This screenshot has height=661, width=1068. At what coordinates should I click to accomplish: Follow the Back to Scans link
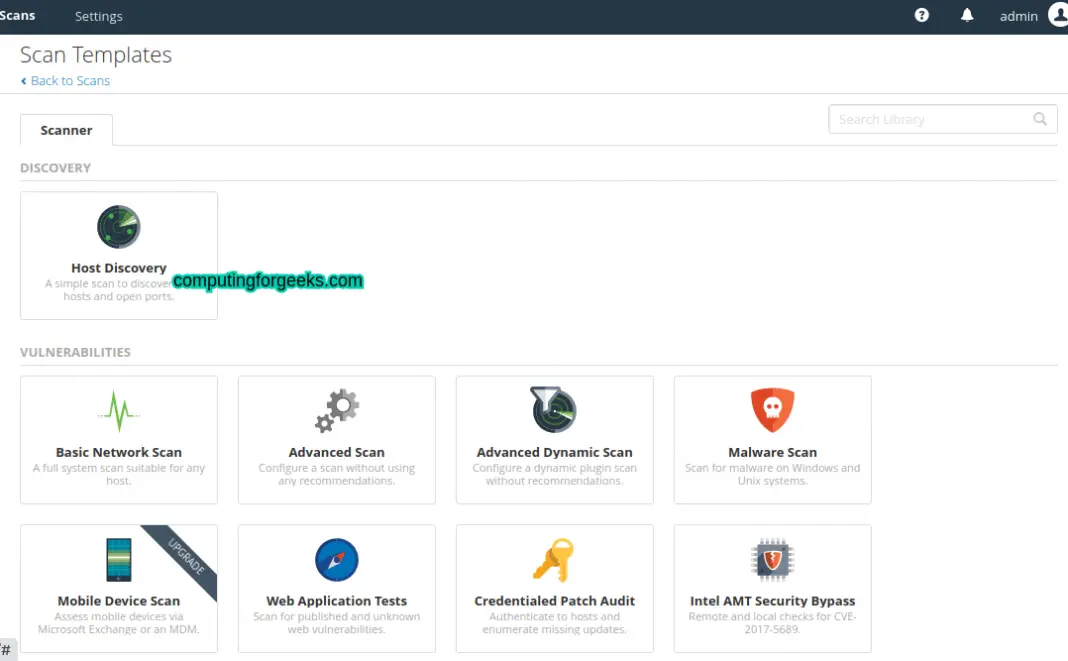tap(65, 80)
